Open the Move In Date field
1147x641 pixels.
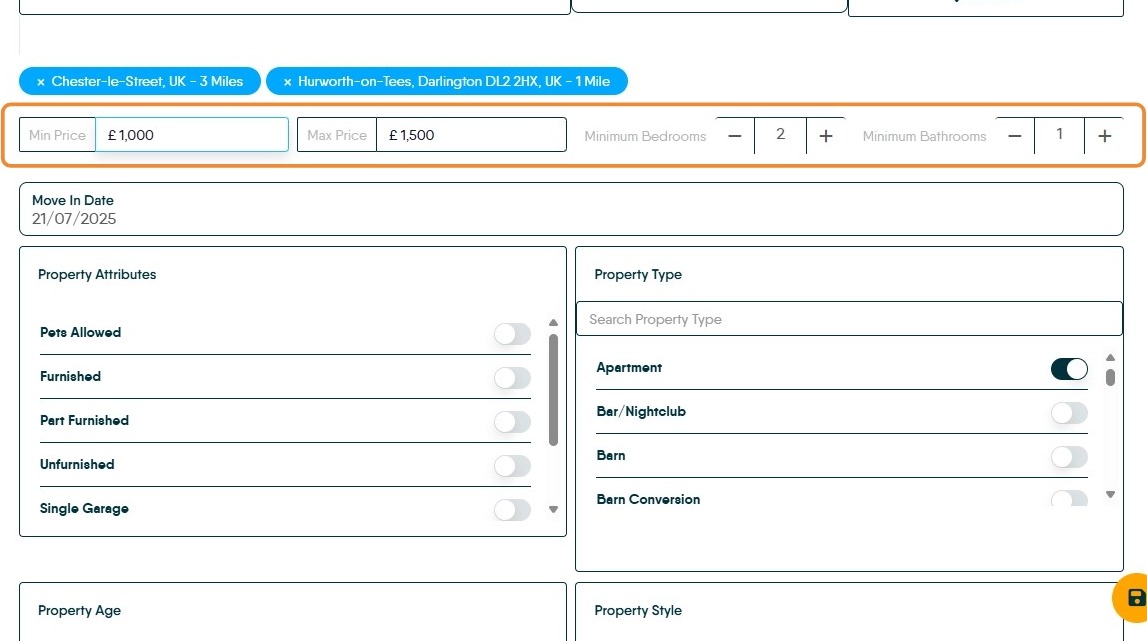coord(571,209)
